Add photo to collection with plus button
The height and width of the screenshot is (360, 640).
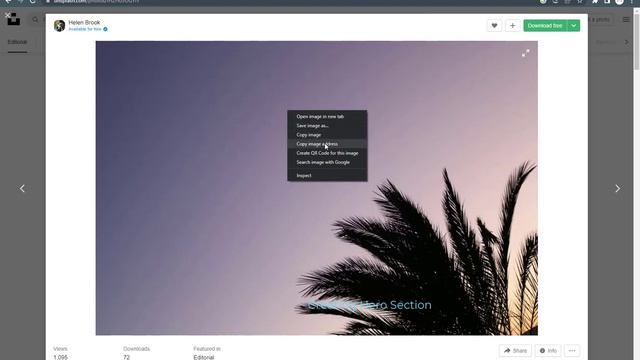click(512, 26)
